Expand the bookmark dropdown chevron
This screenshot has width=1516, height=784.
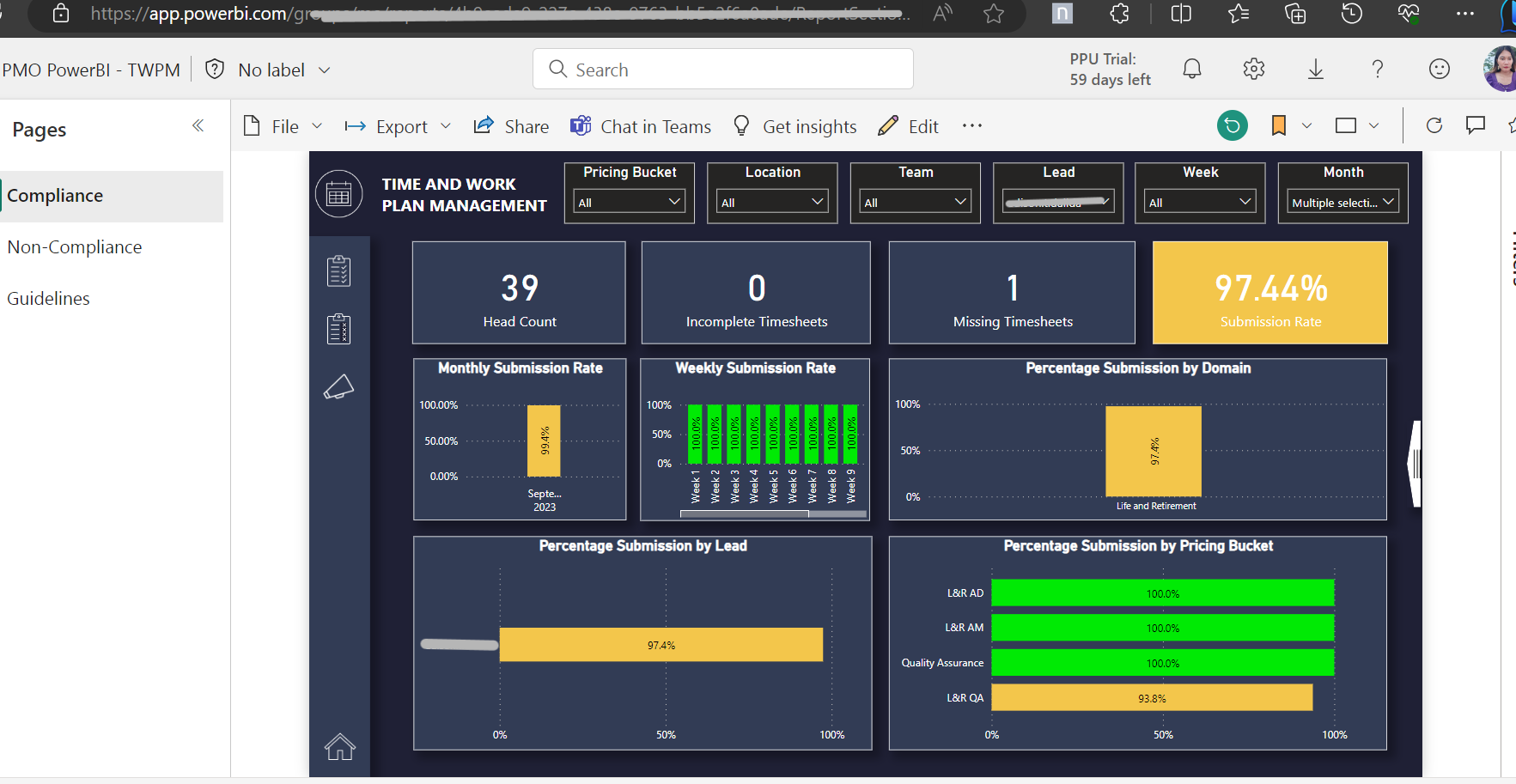pyautogui.click(x=1306, y=126)
